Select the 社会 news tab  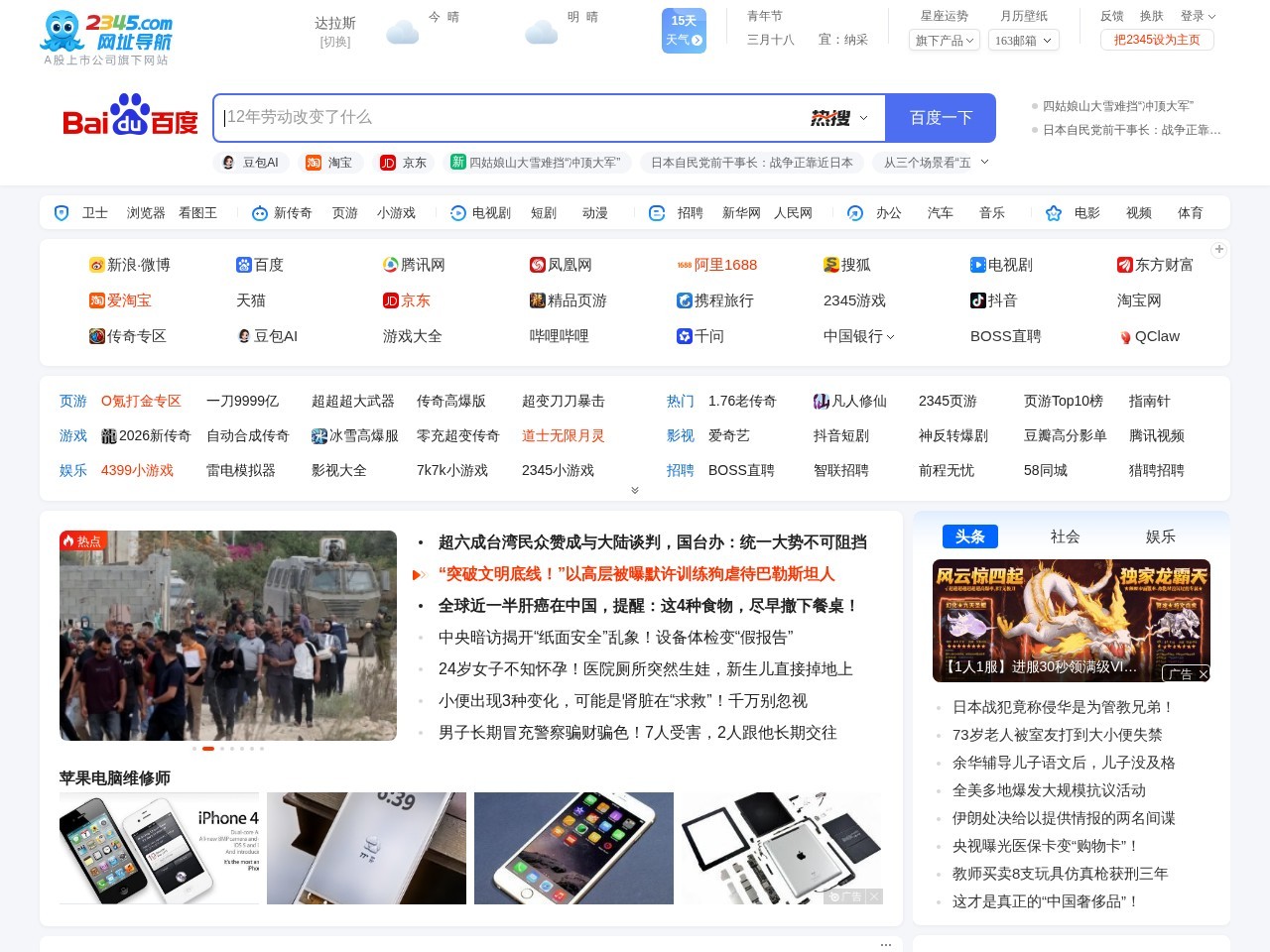1065,536
